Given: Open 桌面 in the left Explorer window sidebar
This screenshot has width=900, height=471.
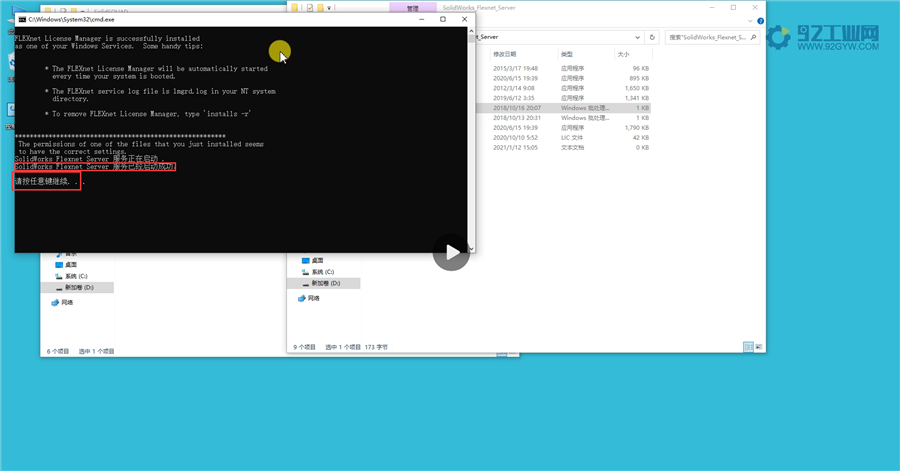Looking at the screenshot, I should pos(65,264).
